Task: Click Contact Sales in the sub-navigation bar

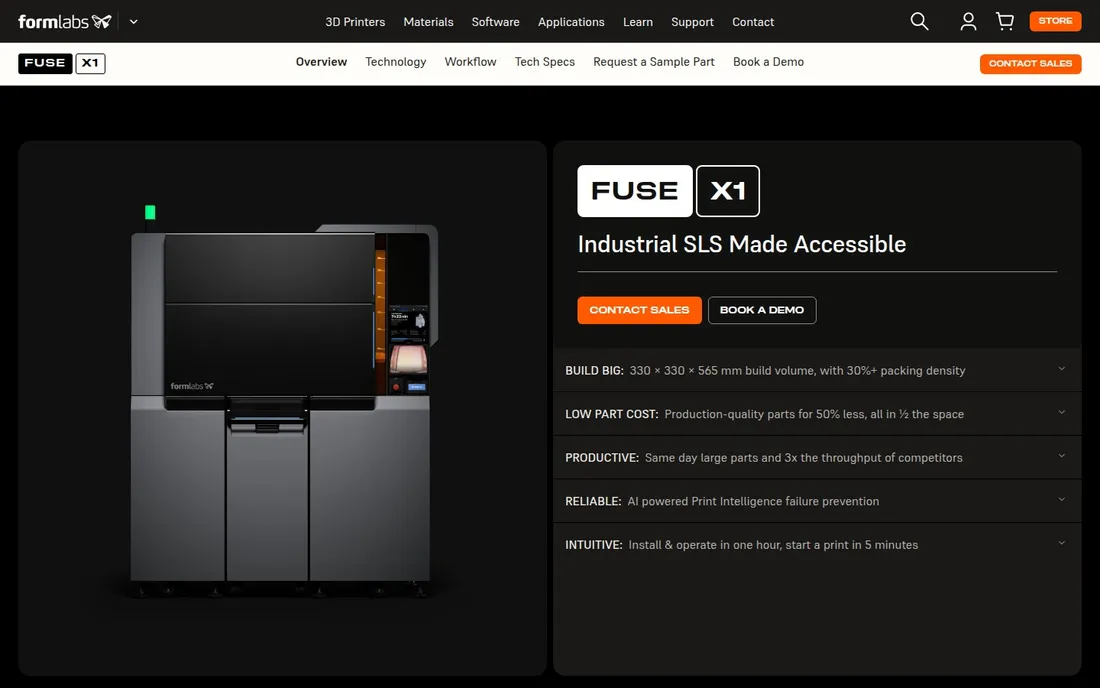Action: (x=1031, y=63)
